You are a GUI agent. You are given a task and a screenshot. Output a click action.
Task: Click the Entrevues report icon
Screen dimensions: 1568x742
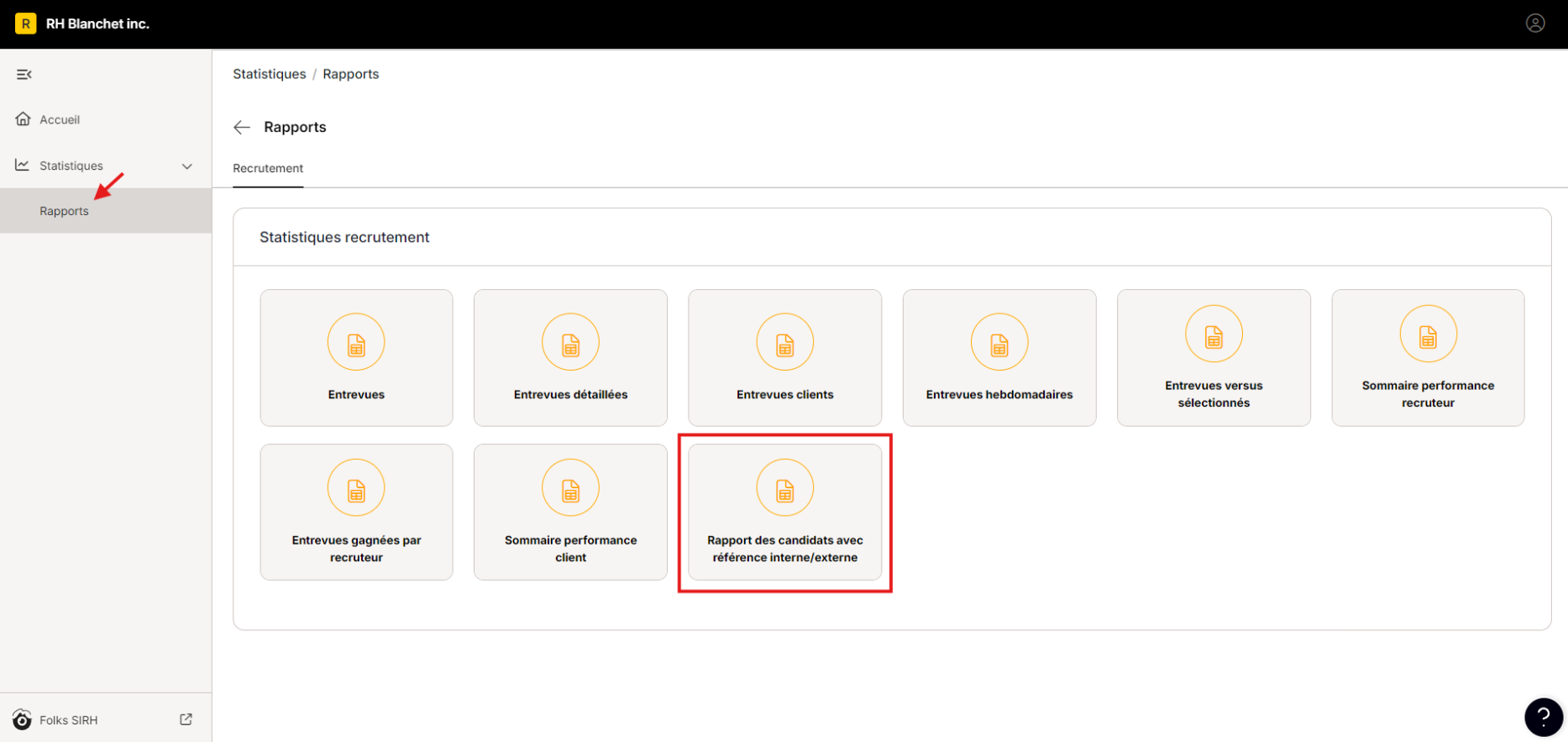(356, 342)
